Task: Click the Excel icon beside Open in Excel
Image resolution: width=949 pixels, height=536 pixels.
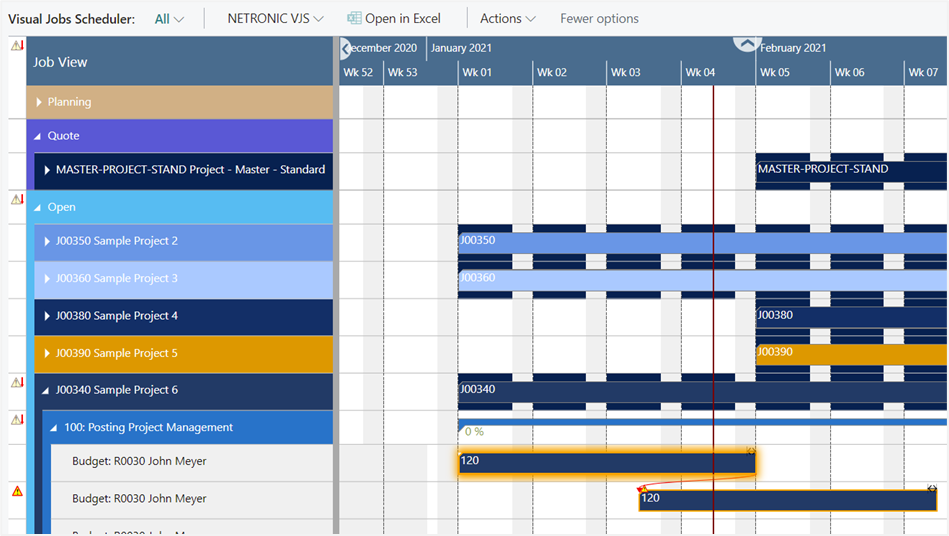Action: 354,19
